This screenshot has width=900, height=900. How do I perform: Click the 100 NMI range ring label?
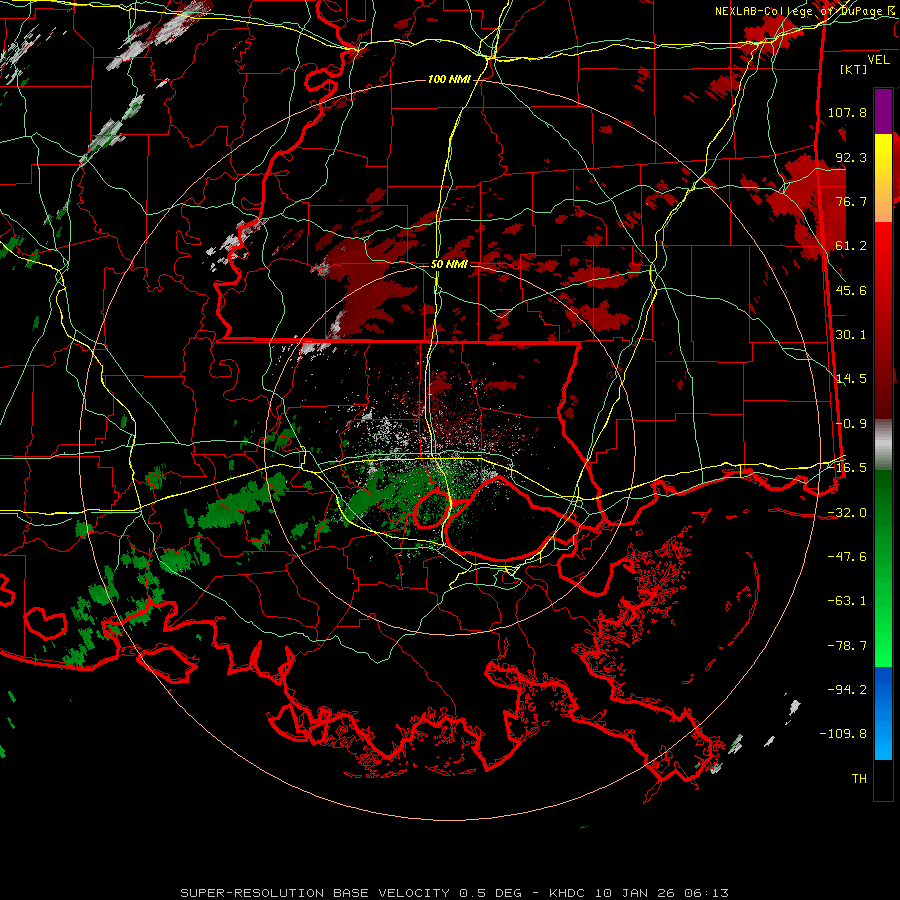point(449,79)
